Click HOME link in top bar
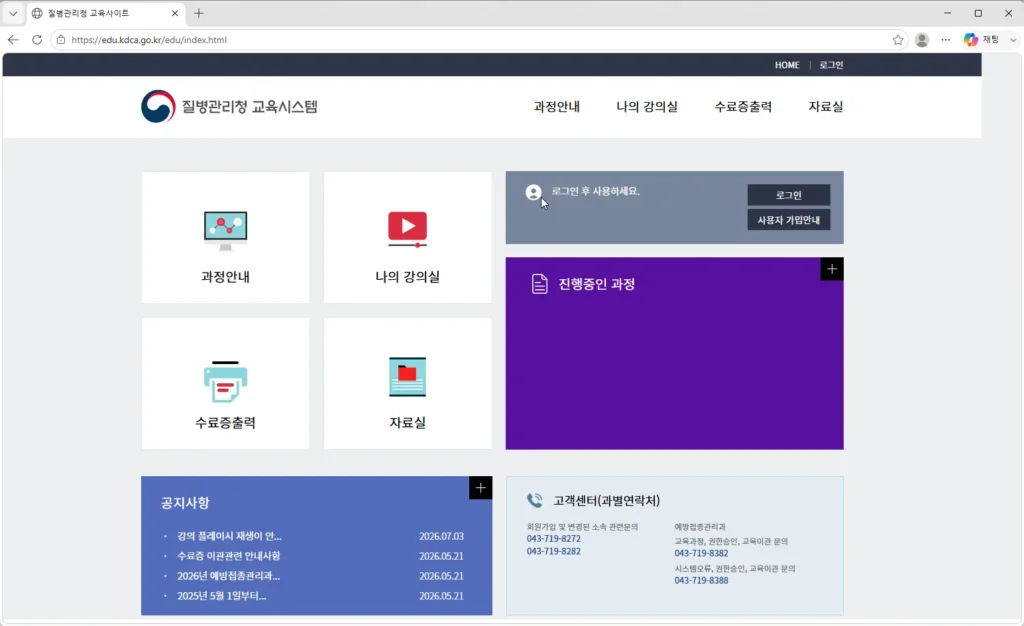1024x626 pixels. pyautogui.click(x=787, y=65)
